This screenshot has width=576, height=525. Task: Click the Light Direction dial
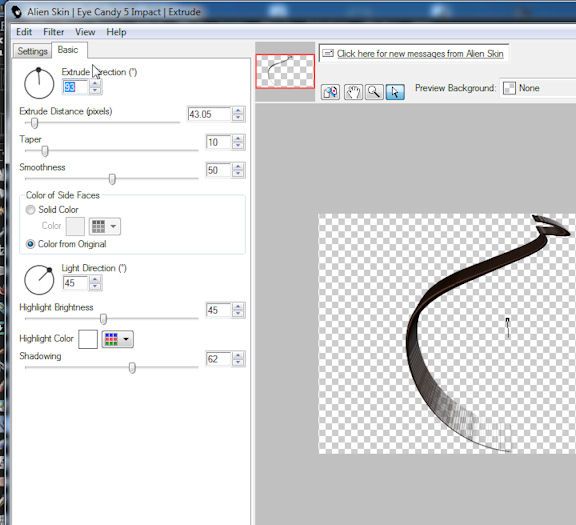coord(39,280)
